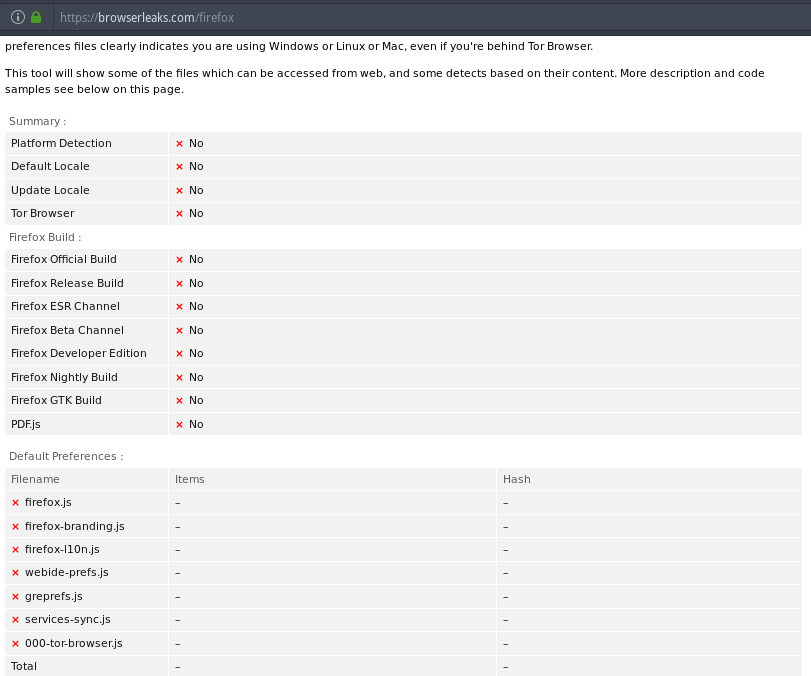The image size is (811, 676).
Task: Click red X icon in Tor Browser row
Action: pyautogui.click(x=180, y=214)
